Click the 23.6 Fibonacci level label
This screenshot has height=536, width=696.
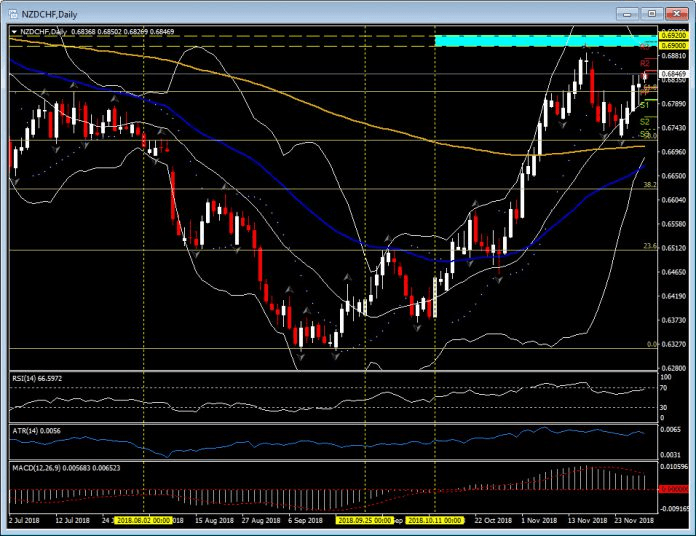(x=648, y=246)
